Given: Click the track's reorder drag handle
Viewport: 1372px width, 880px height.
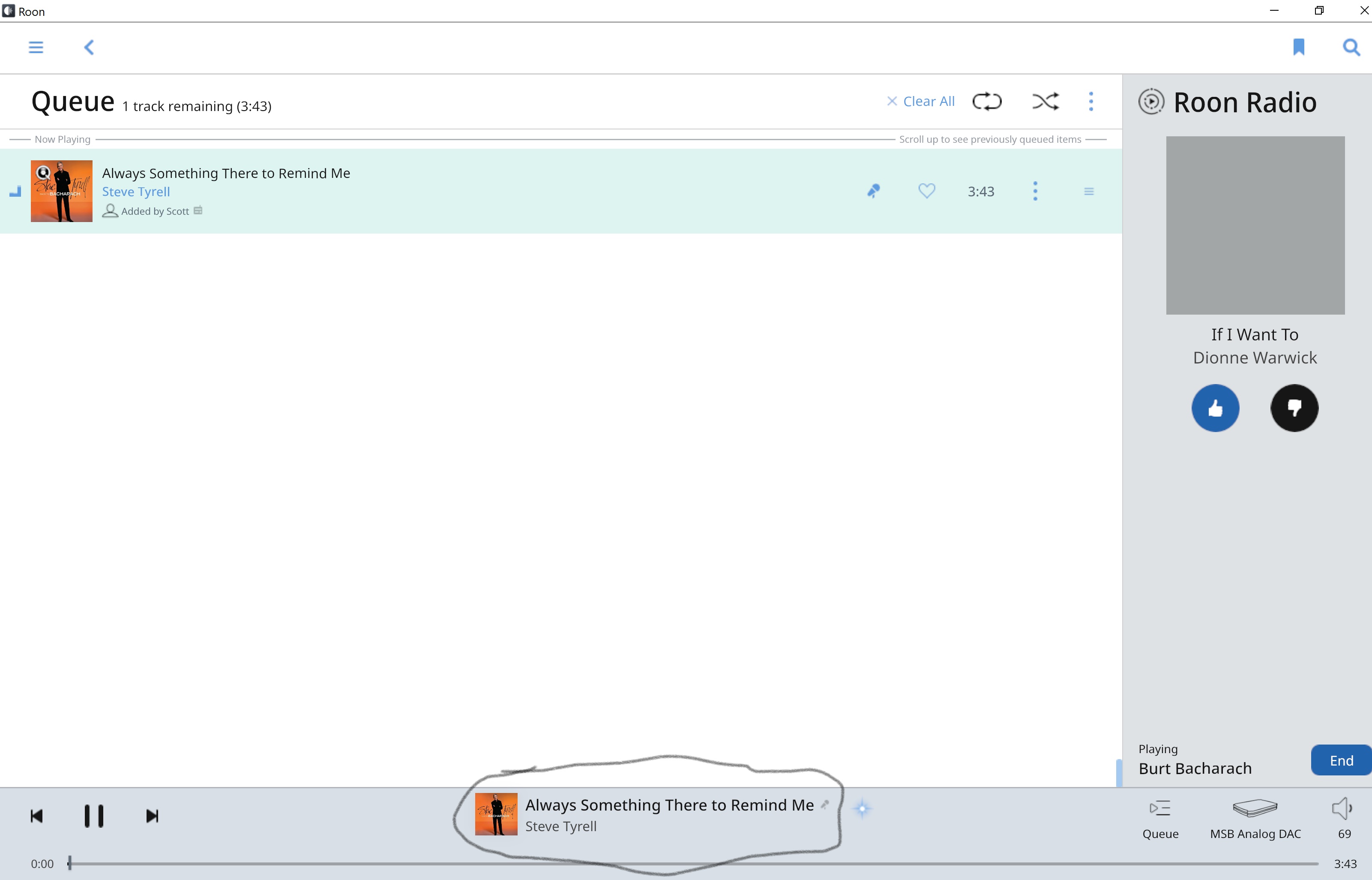Looking at the screenshot, I should 1089,192.
